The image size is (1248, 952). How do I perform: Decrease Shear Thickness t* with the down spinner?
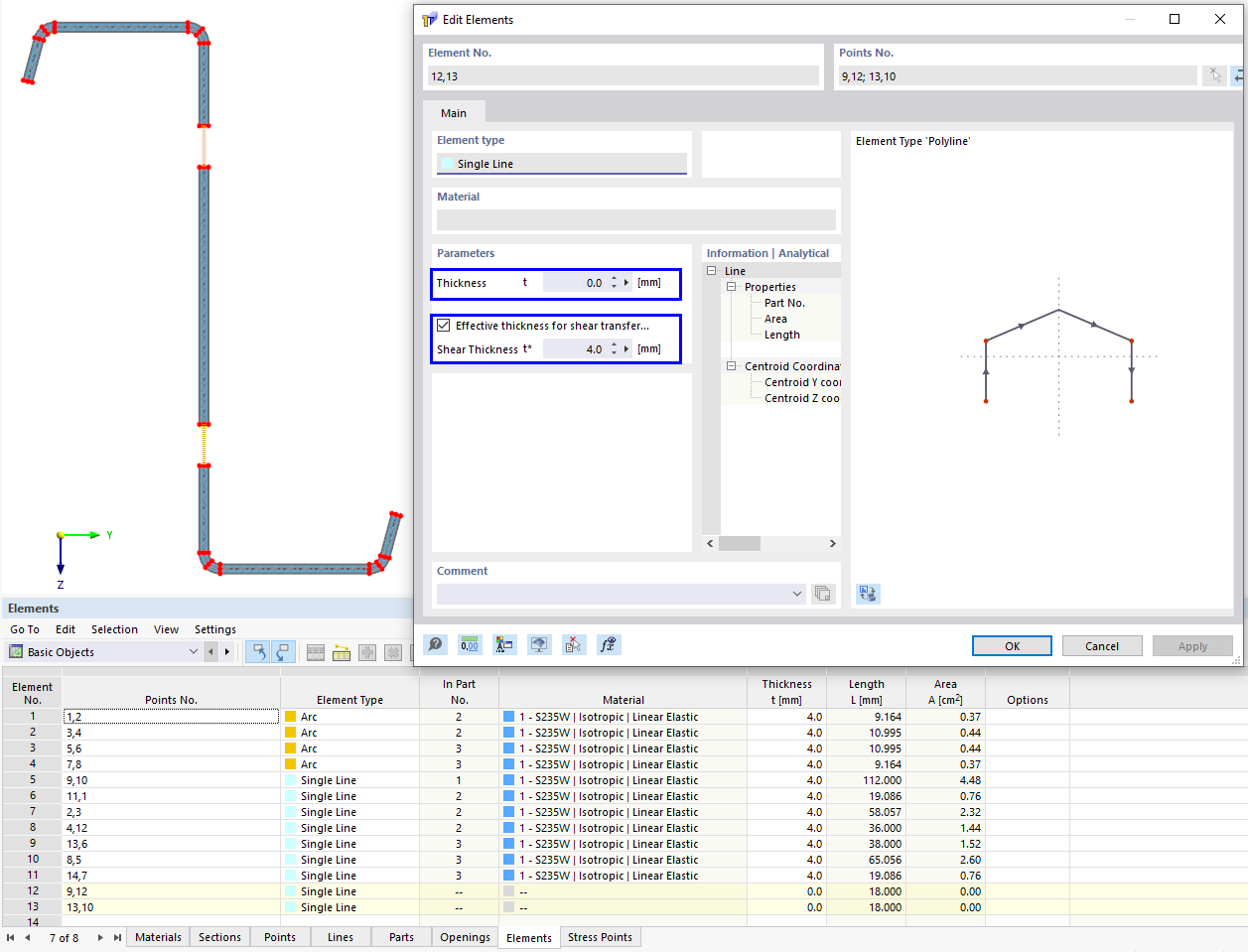tap(614, 353)
